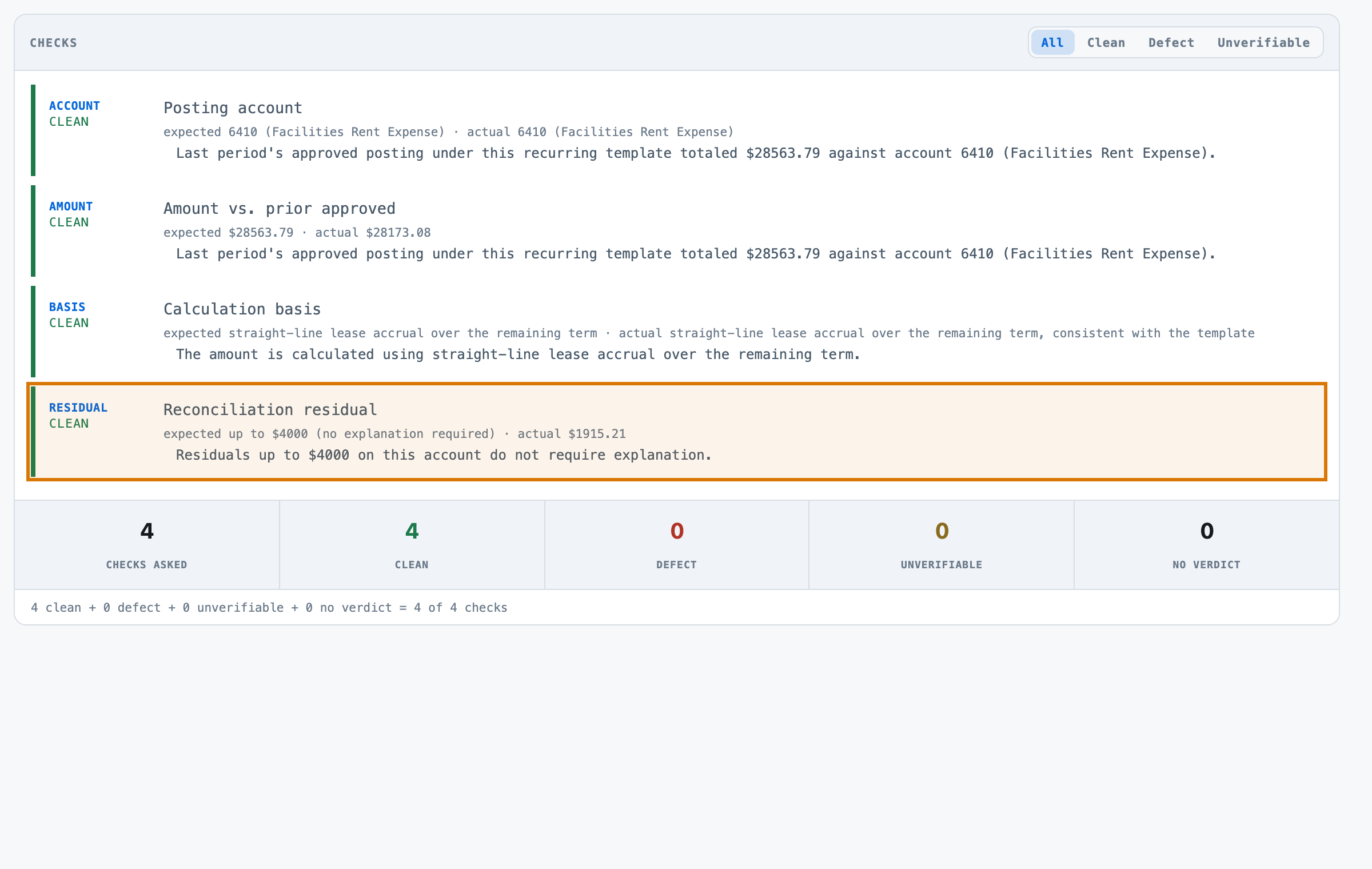Click the No Verdict count tile
The image size is (1372, 869).
1207,545
